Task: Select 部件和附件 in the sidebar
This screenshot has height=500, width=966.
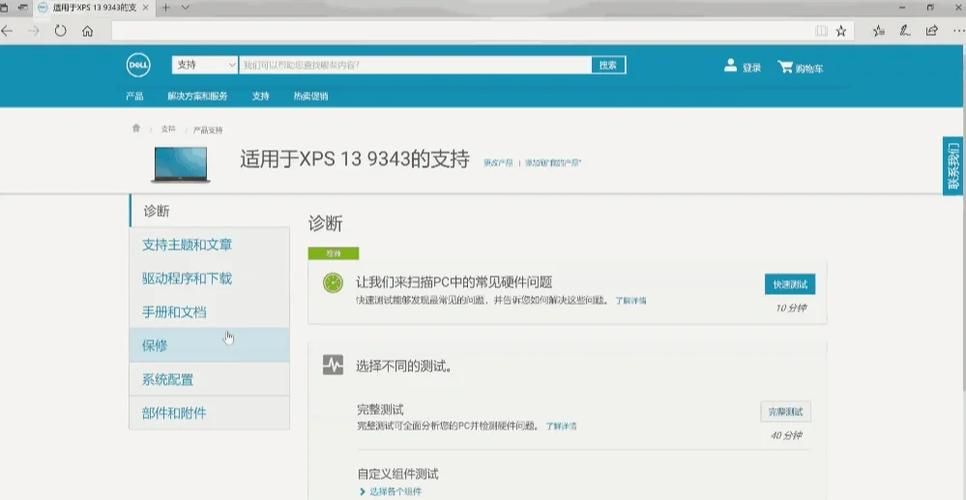Action: click(x=209, y=413)
